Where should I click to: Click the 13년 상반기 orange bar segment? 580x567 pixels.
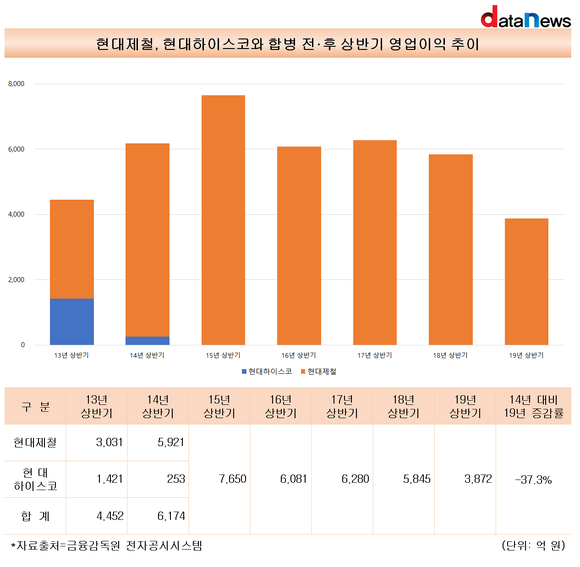click(72, 249)
